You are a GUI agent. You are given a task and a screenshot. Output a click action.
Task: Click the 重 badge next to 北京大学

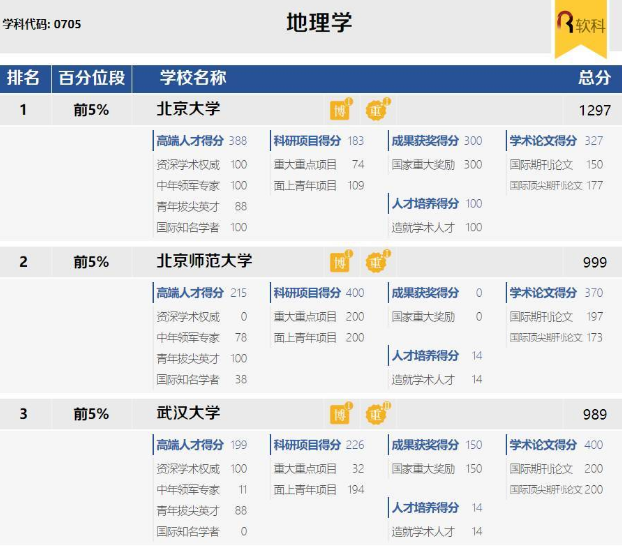point(376,110)
